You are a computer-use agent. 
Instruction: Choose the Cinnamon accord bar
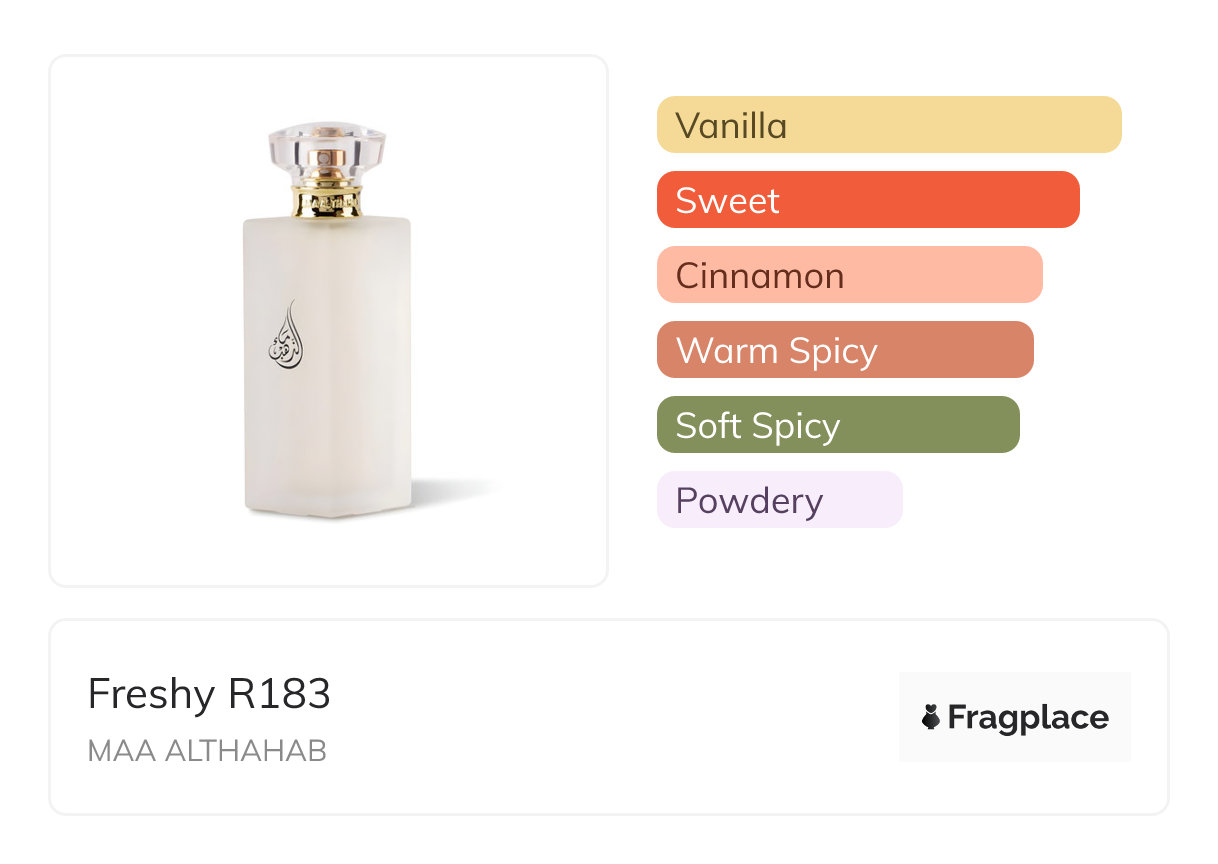coord(849,275)
